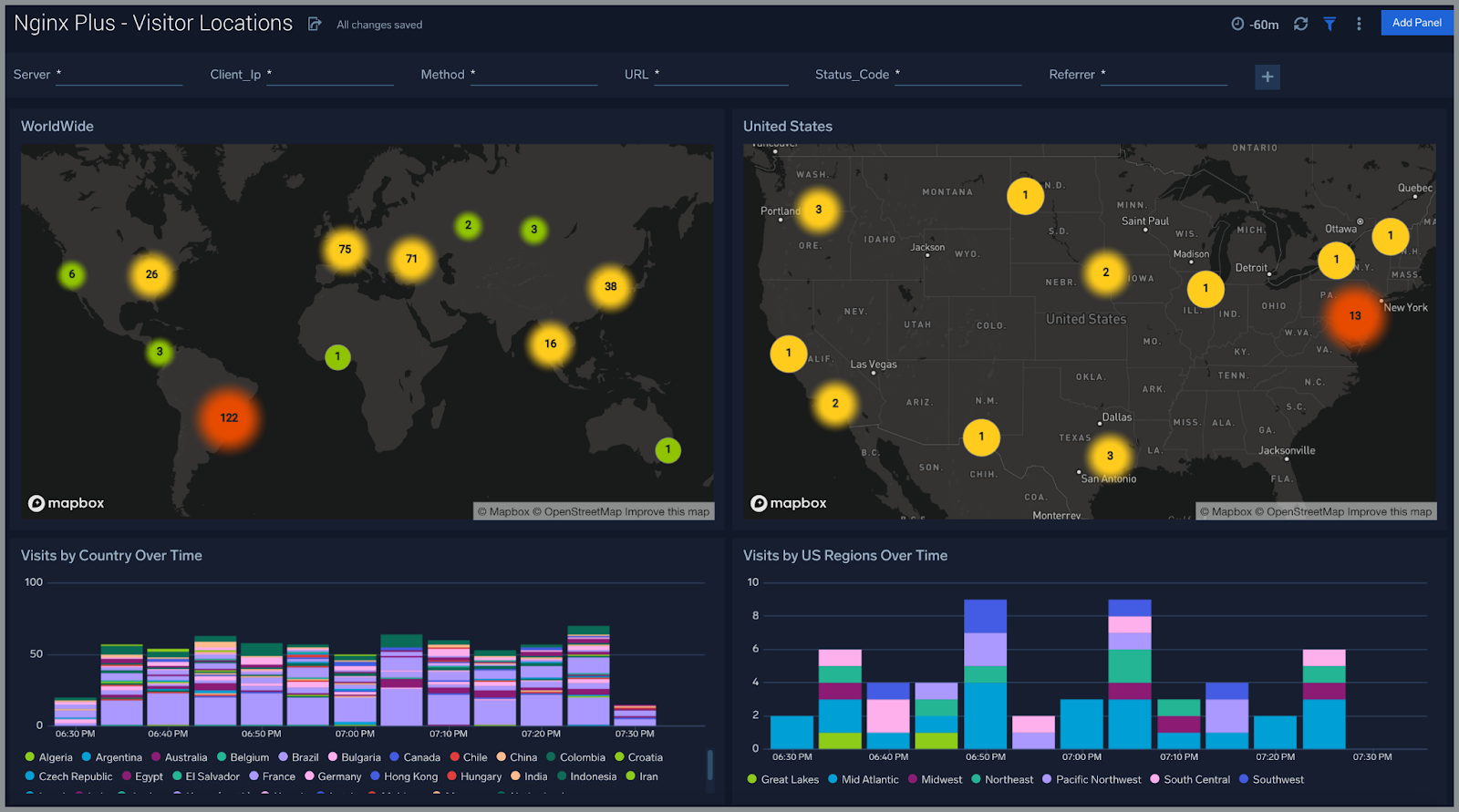Viewport: 1459px width, 812px height.
Task: Open the filter funnel icon
Action: (x=1330, y=25)
